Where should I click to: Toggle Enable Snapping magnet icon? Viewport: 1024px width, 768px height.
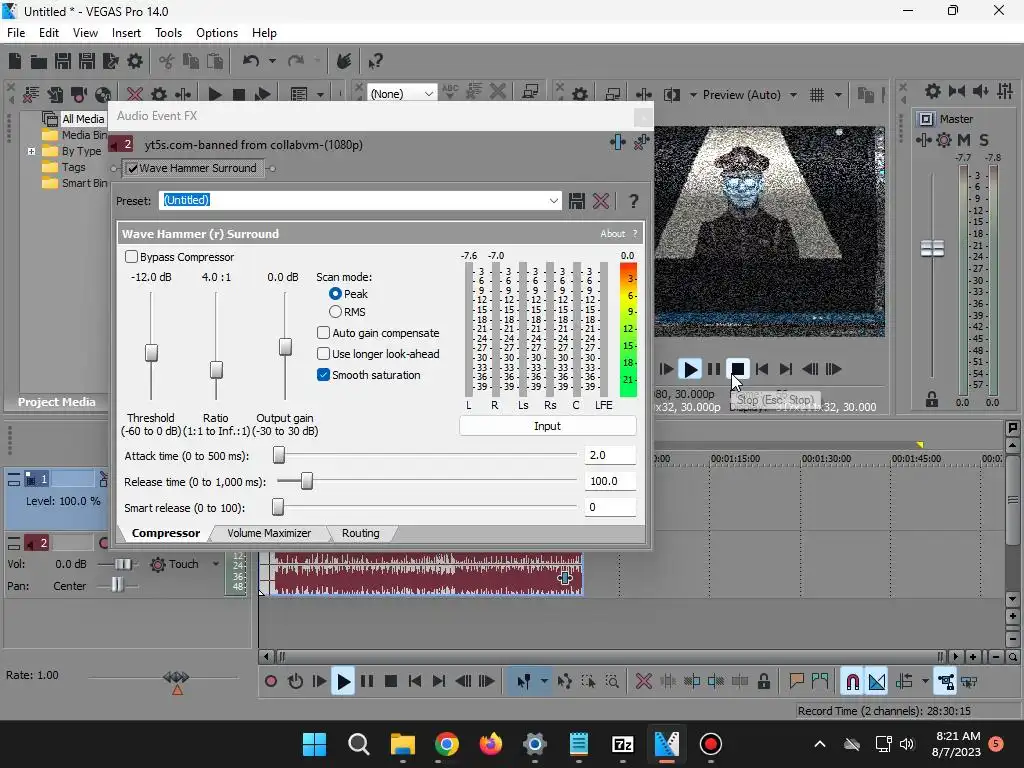pos(852,682)
